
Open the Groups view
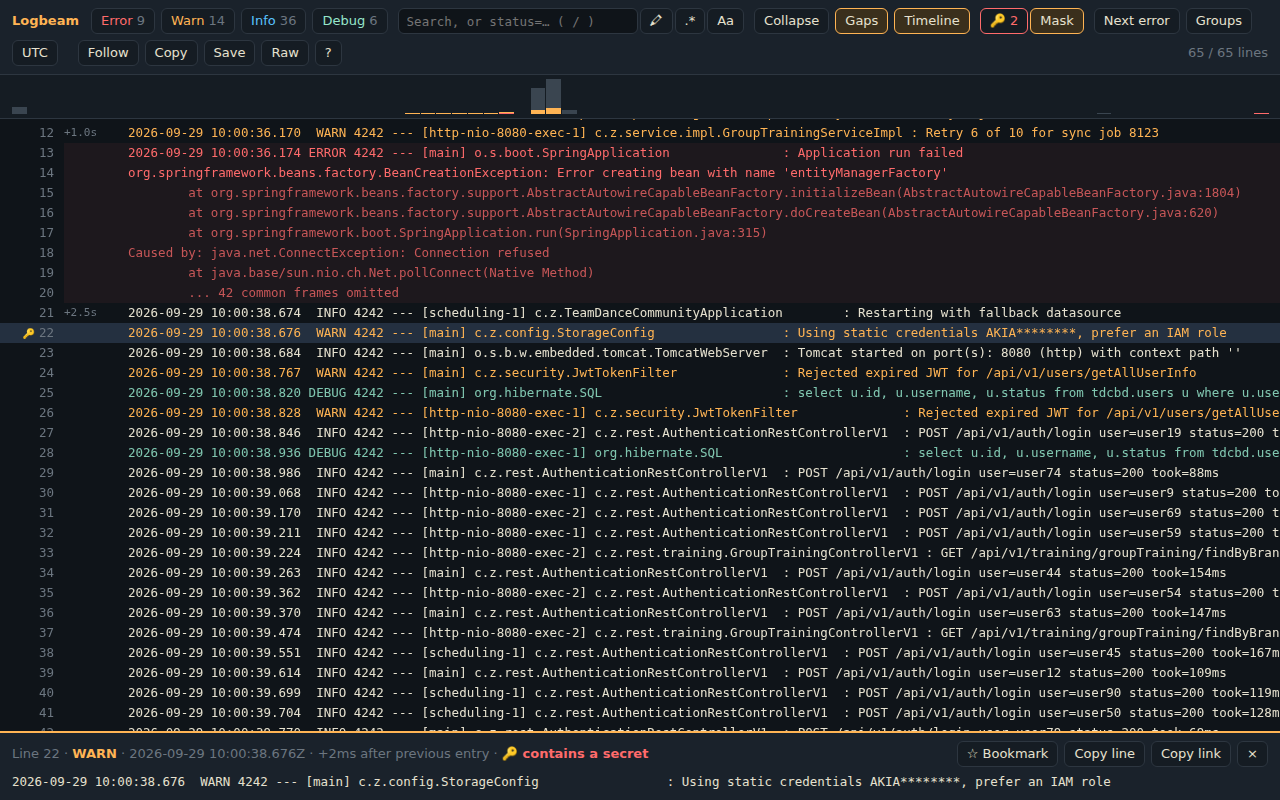coord(1219,21)
